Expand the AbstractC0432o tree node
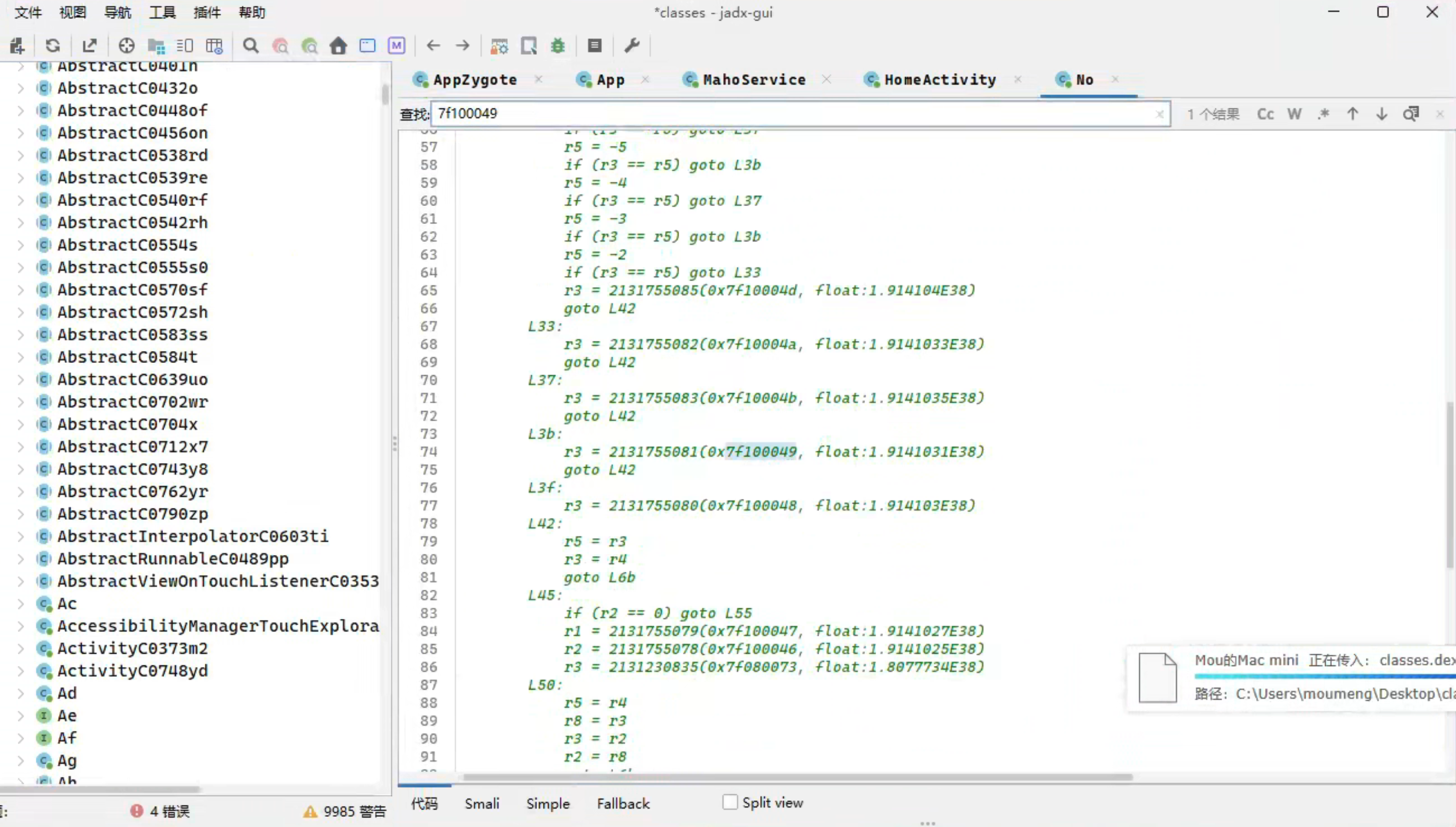The height and width of the screenshot is (827, 1456). tap(21, 88)
